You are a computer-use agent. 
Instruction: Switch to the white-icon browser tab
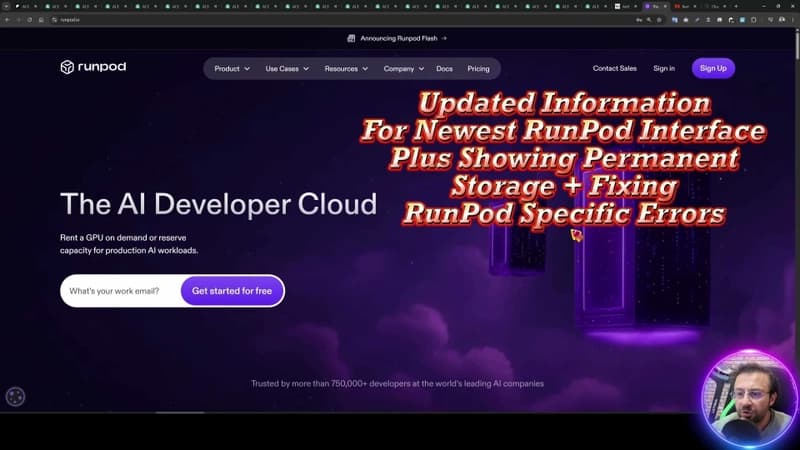[x=627, y=6]
